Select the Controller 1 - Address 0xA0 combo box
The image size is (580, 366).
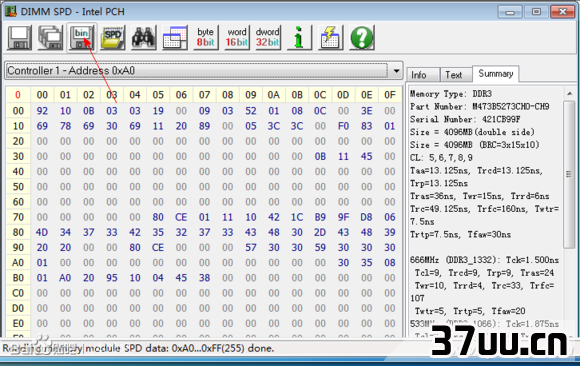pos(204,71)
